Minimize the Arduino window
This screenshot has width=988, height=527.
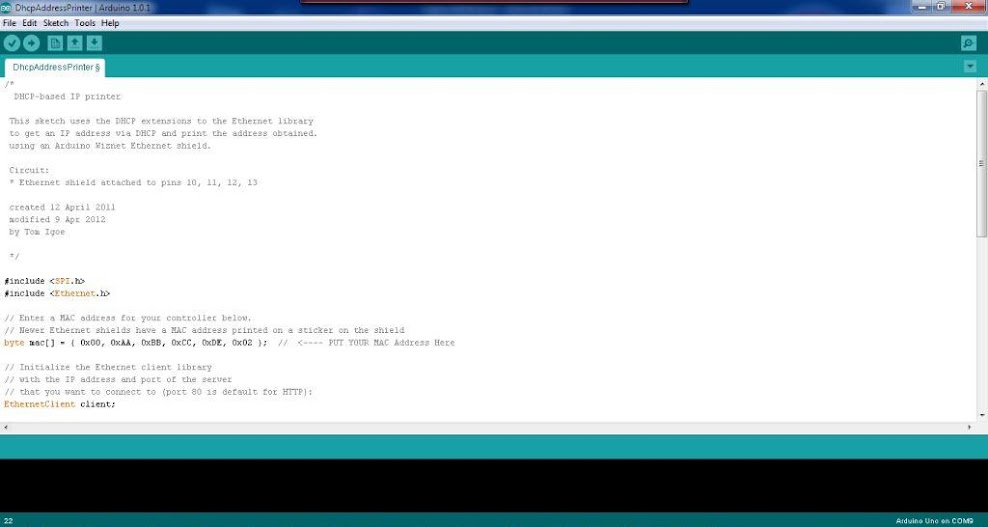[922, 6]
